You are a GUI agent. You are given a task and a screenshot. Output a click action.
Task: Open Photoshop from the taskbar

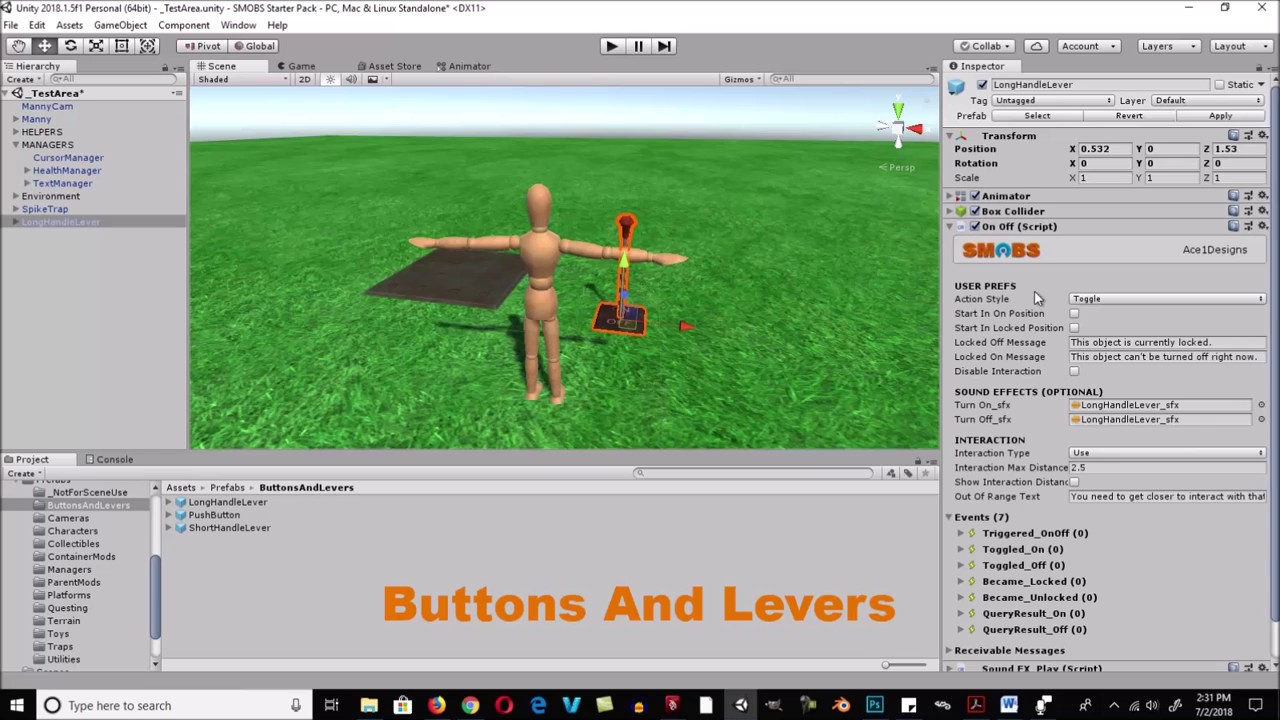click(x=875, y=705)
